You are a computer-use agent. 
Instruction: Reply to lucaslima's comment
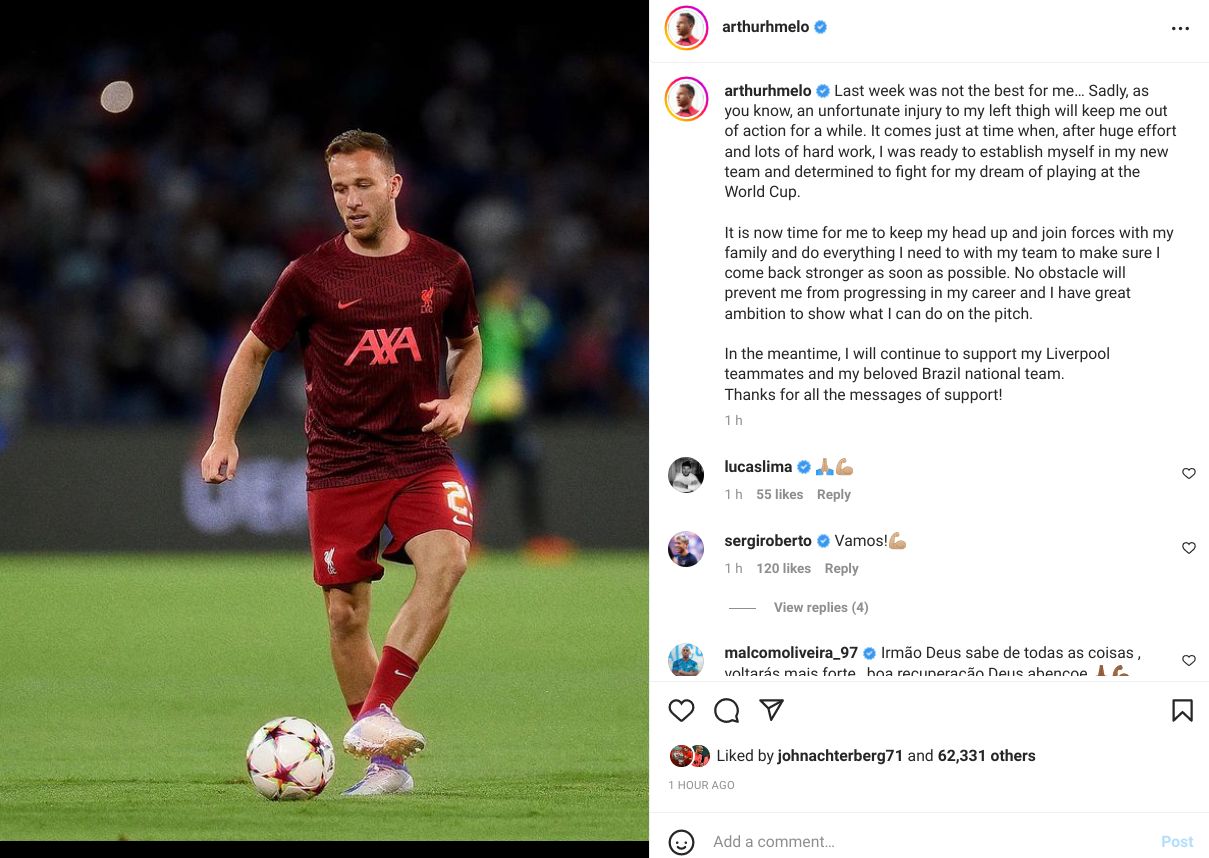[834, 494]
